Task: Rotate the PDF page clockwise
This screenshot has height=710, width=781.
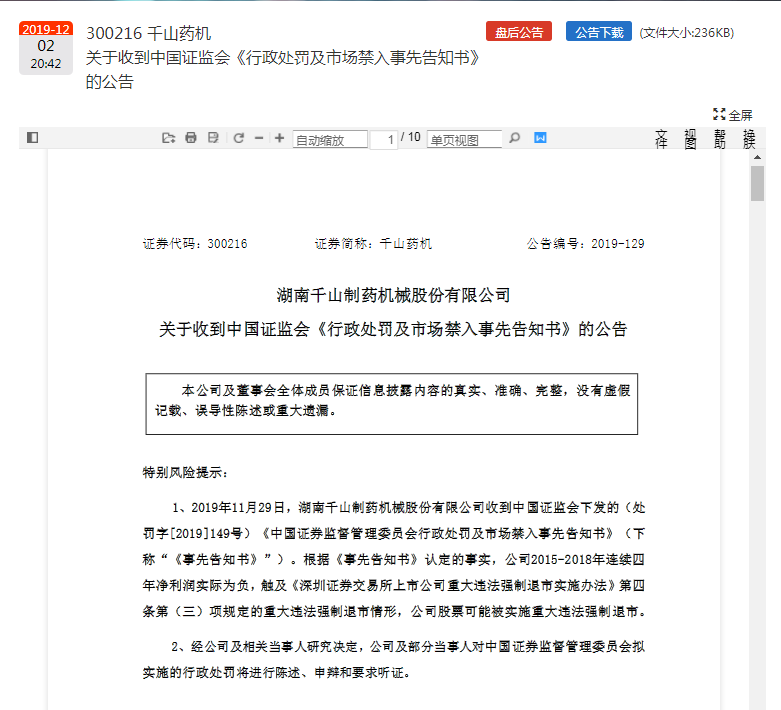Action: pos(239,138)
